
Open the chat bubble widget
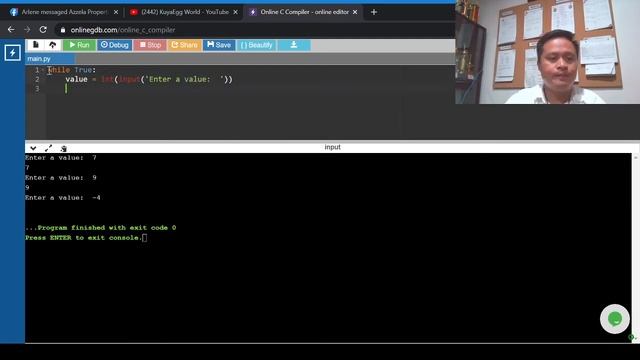click(615, 319)
